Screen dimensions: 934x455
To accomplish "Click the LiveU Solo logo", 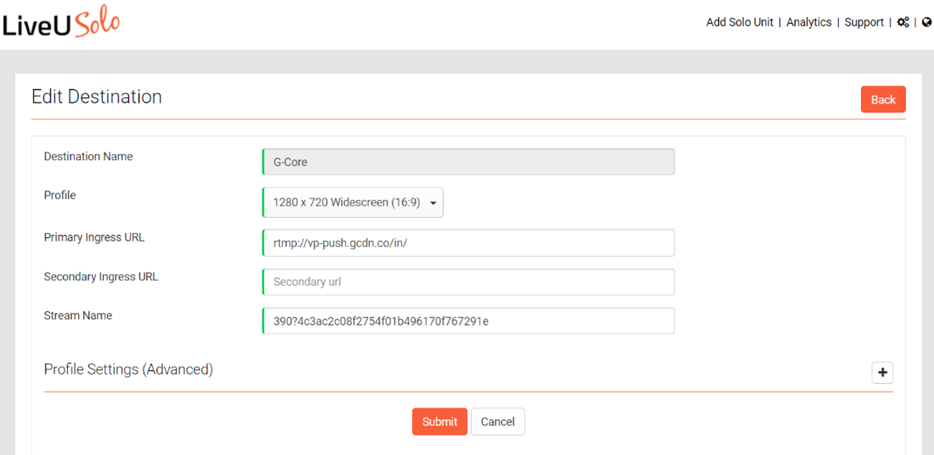I will [x=61, y=23].
